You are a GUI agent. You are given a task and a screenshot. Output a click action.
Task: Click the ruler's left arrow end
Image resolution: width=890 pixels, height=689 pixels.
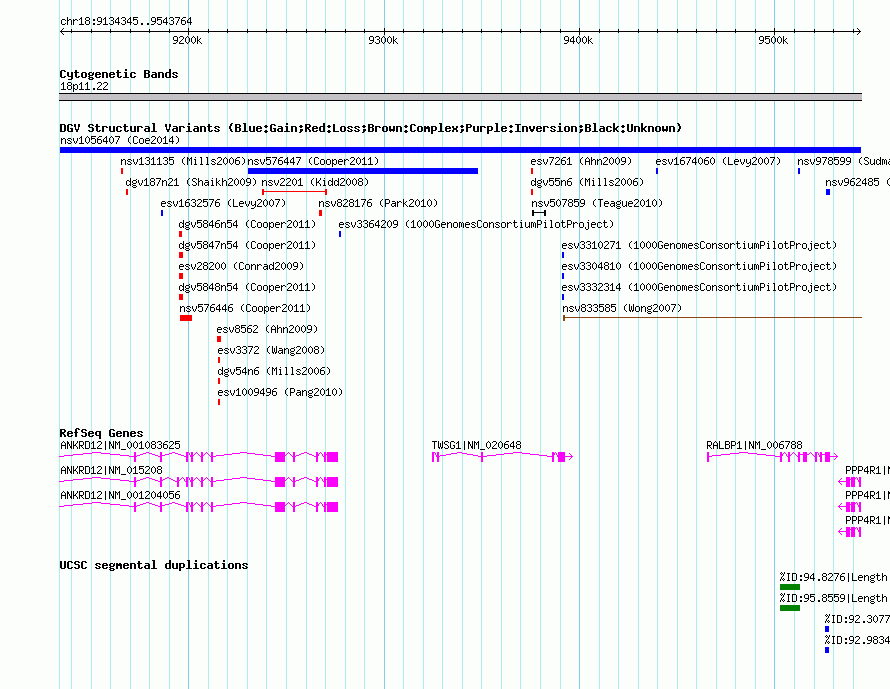[62, 31]
